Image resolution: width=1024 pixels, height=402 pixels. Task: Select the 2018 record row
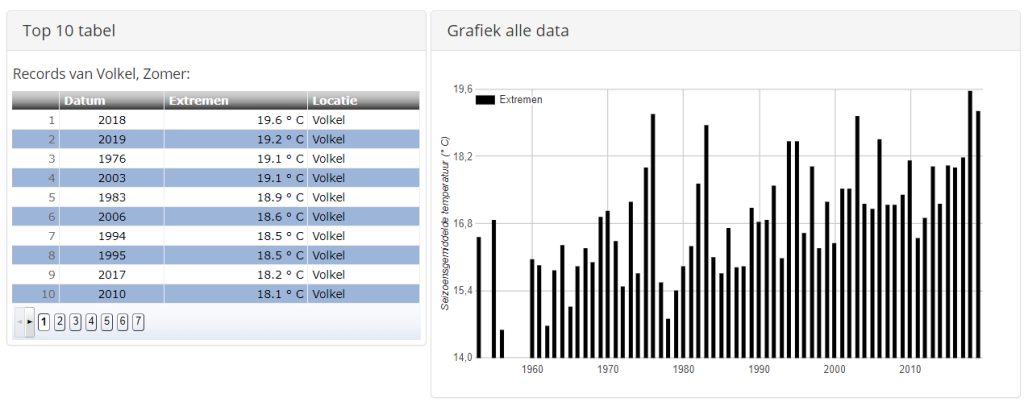(x=216, y=120)
